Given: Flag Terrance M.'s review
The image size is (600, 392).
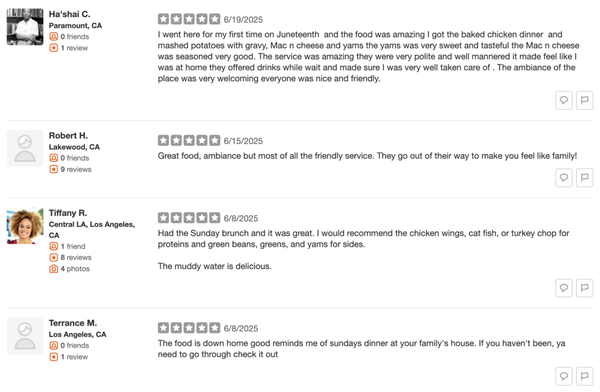Looking at the screenshot, I should [584, 376].
